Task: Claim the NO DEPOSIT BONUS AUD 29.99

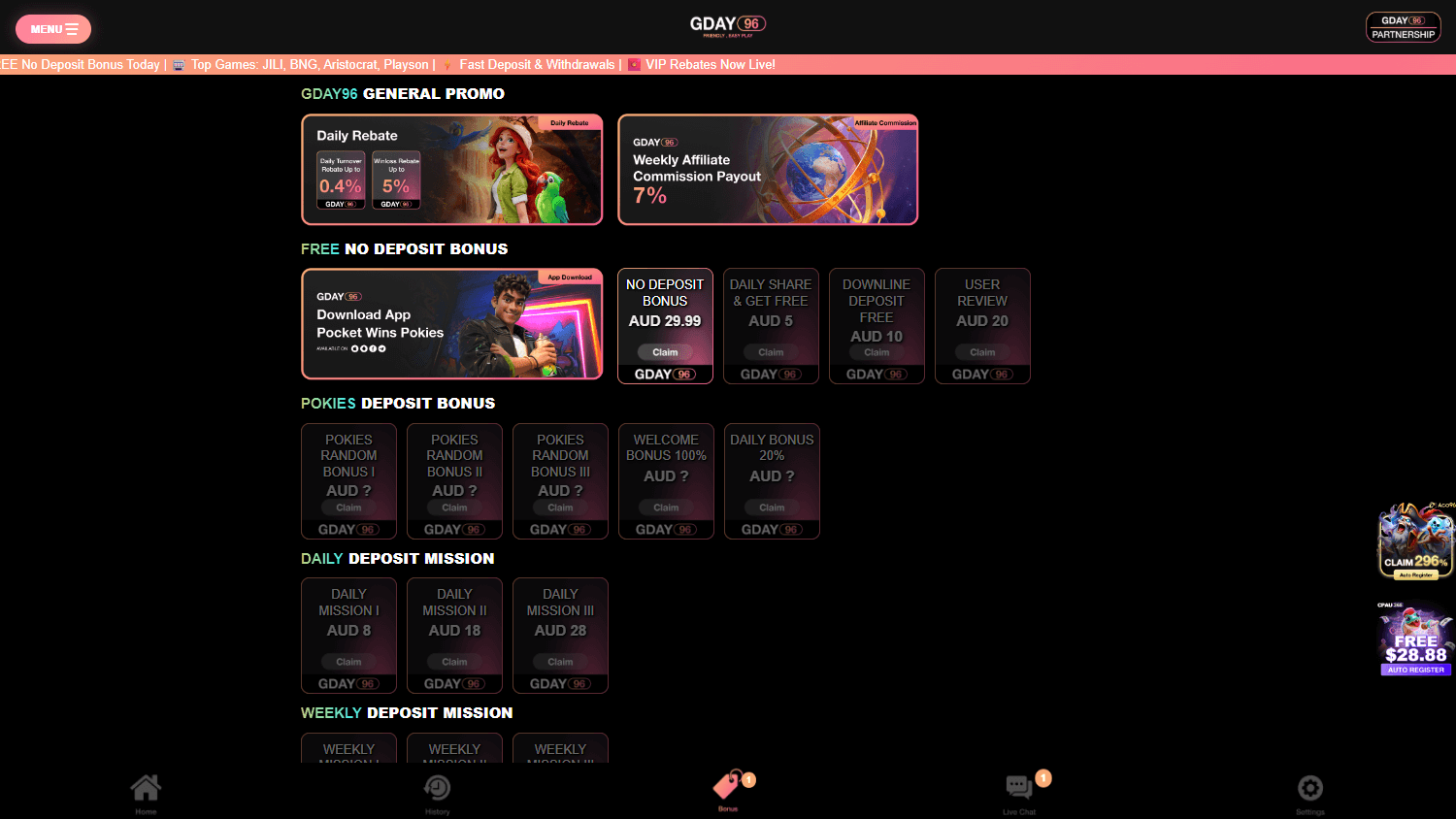Action: click(x=665, y=351)
